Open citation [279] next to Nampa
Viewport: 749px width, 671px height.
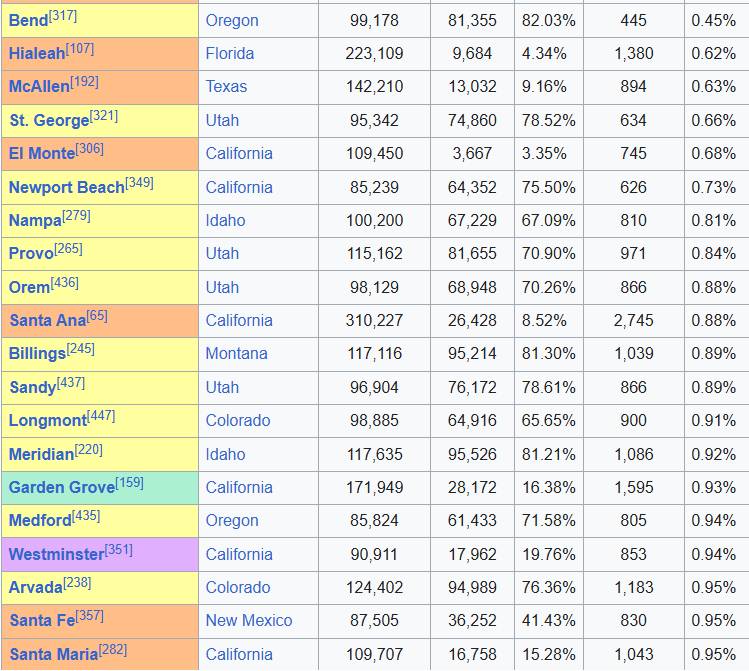(x=76, y=216)
